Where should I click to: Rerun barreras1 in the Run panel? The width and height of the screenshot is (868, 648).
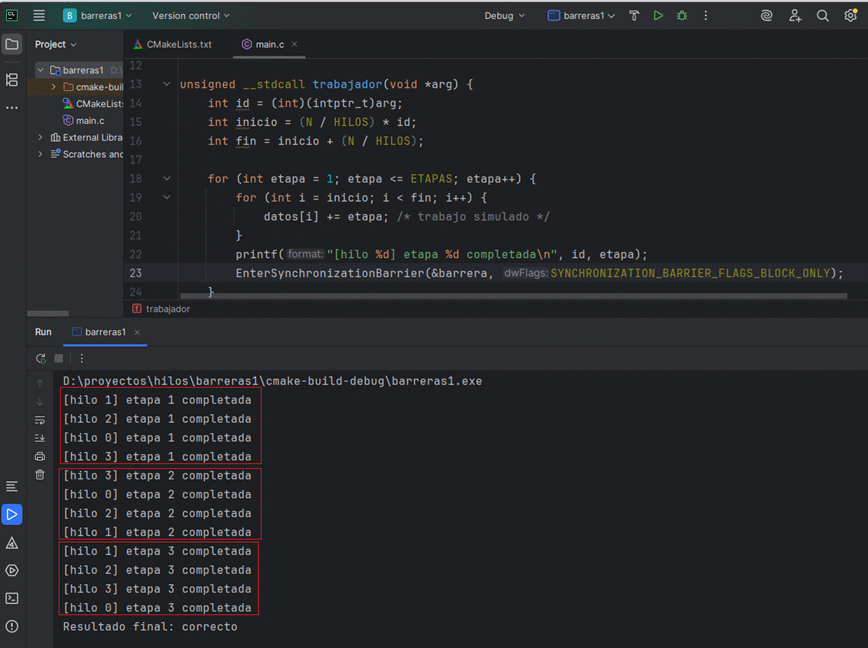pyautogui.click(x=41, y=358)
